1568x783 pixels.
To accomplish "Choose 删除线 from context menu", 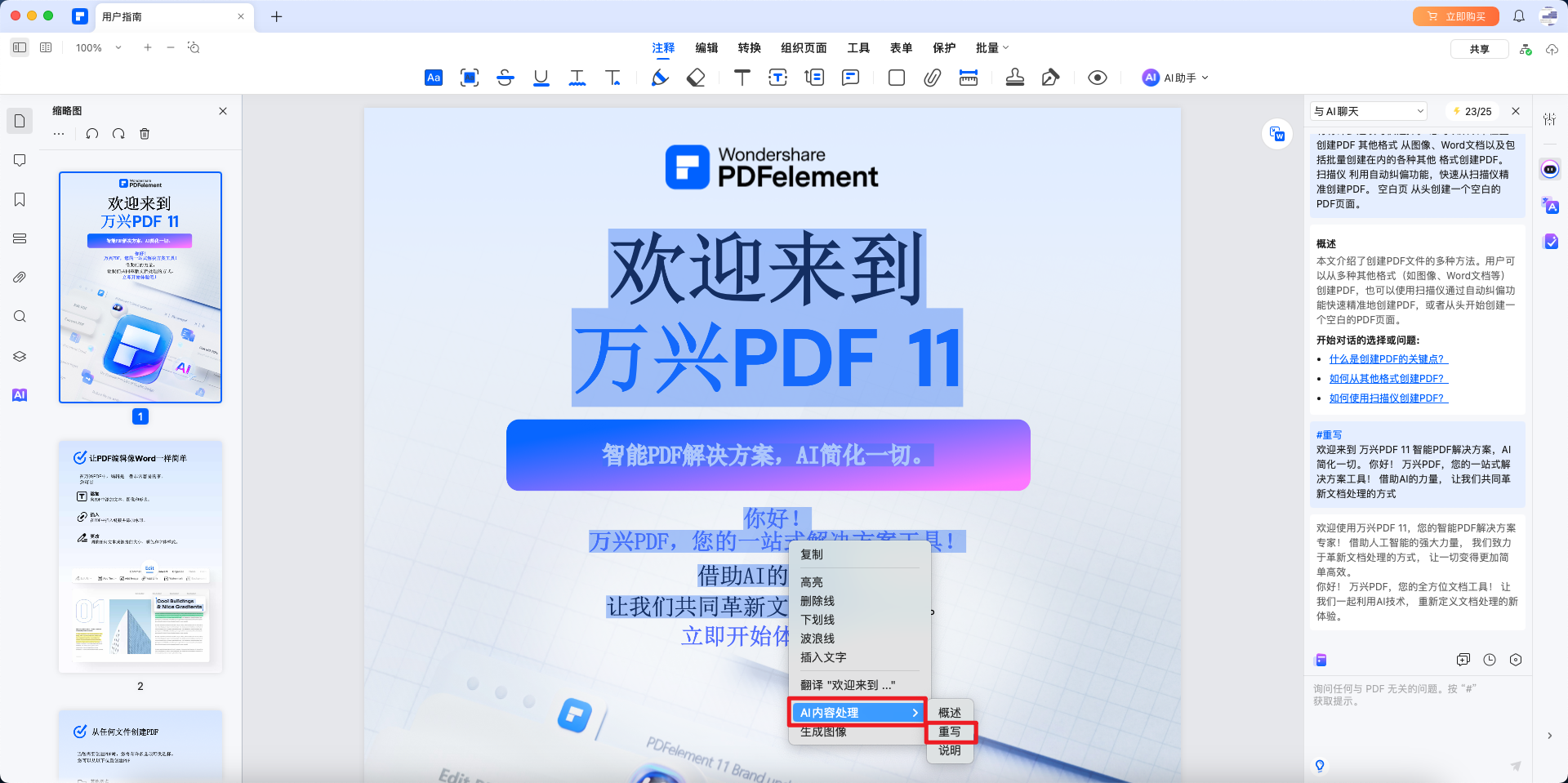I will pyautogui.click(x=817, y=601).
